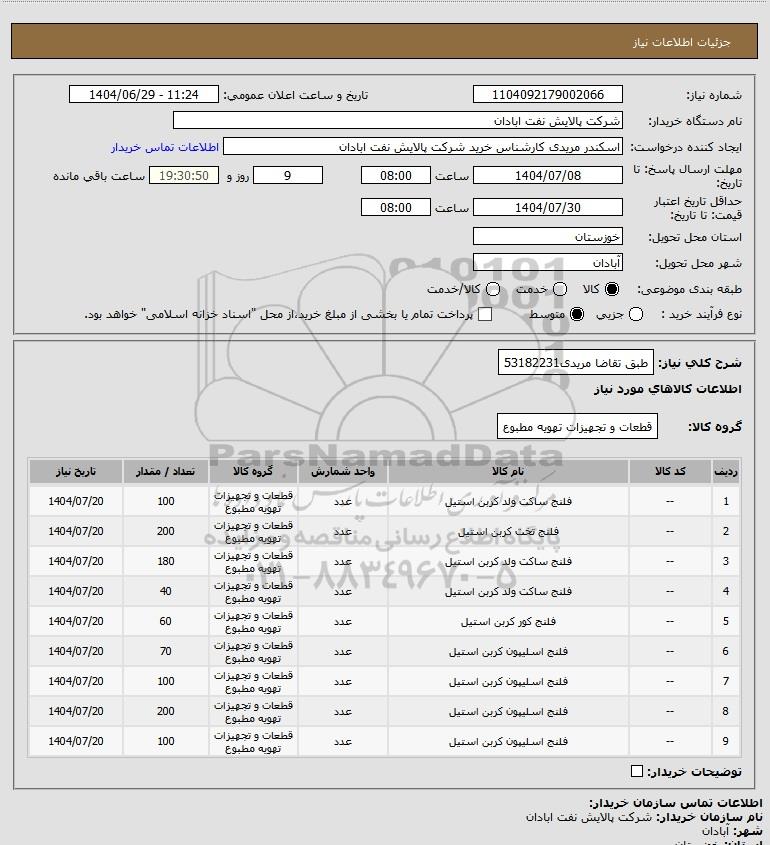Click the remaining time field showing 19:30:50
The height and width of the screenshot is (845, 770).
pyautogui.click(x=183, y=175)
